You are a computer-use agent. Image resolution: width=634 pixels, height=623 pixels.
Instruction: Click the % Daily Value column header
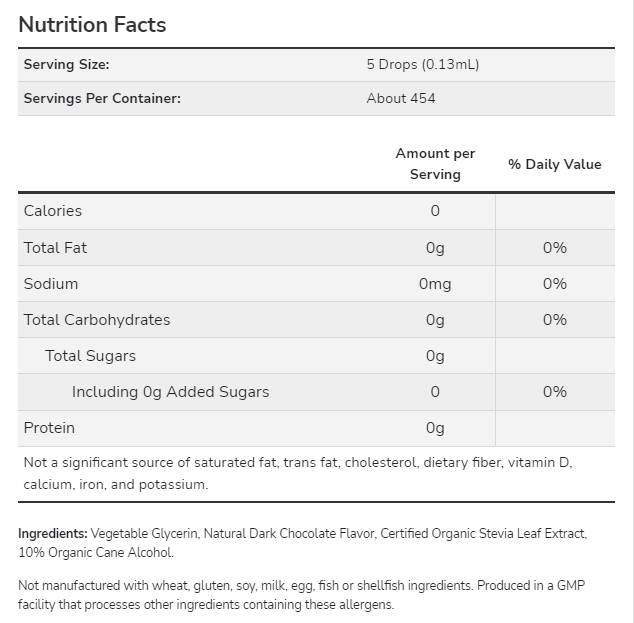tap(555, 164)
